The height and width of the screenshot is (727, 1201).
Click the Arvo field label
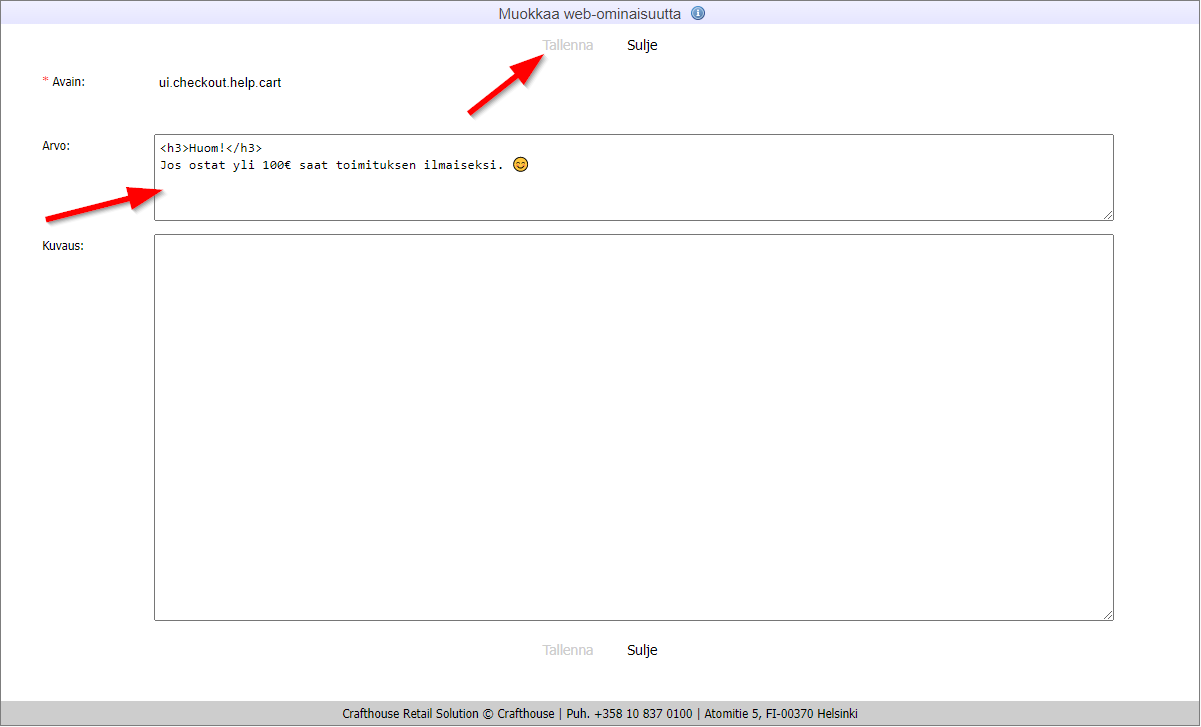(x=56, y=146)
